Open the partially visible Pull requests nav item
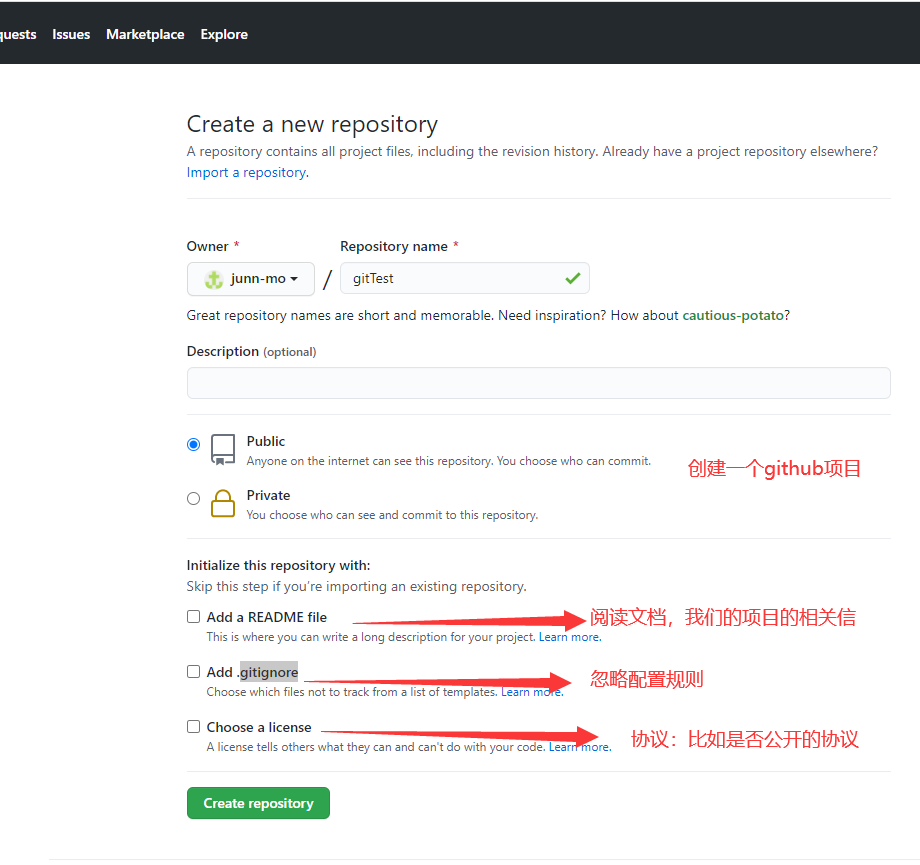920x865 pixels. coord(18,35)
